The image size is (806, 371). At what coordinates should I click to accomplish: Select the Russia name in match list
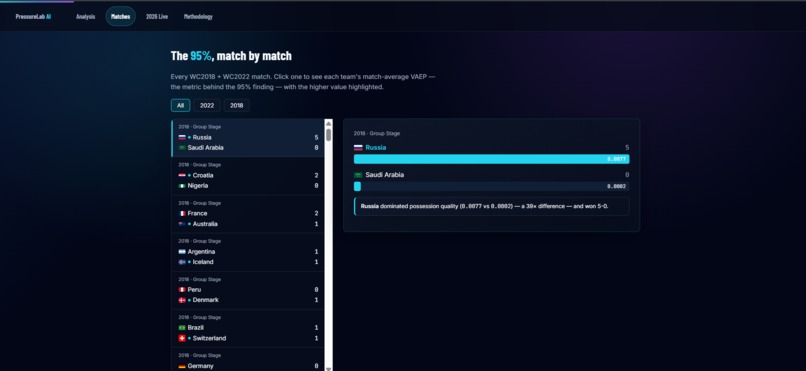pyautogui.click(x=202, y=137)
